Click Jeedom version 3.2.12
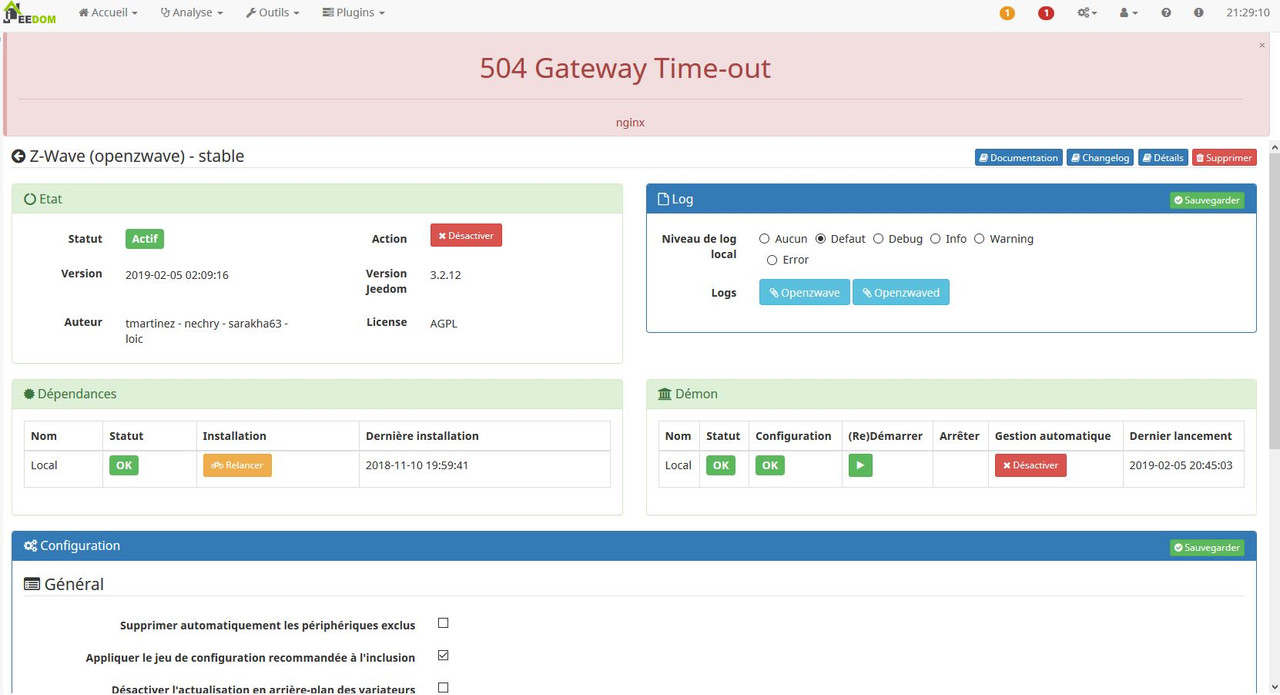 tap(445, 274)
